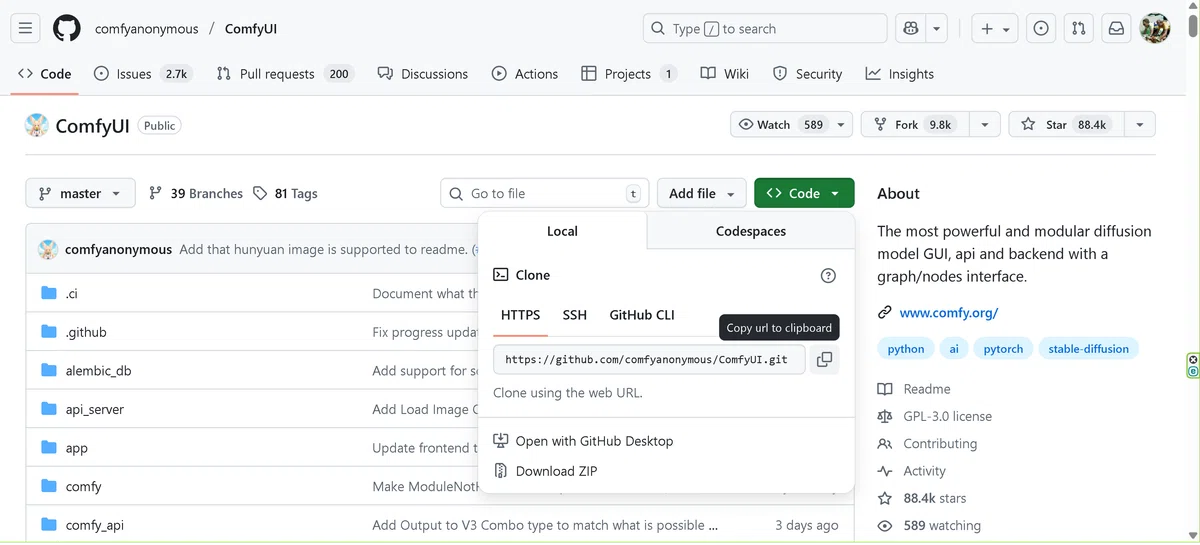Open 'Add Output to V3 Combo' commit message
1200x545 pixels.
[545, 525]
